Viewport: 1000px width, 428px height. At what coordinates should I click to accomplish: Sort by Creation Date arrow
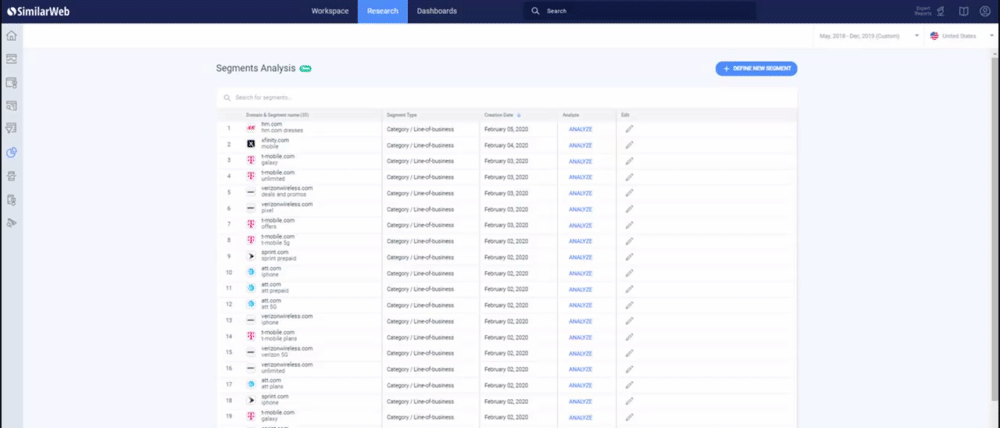518,115
